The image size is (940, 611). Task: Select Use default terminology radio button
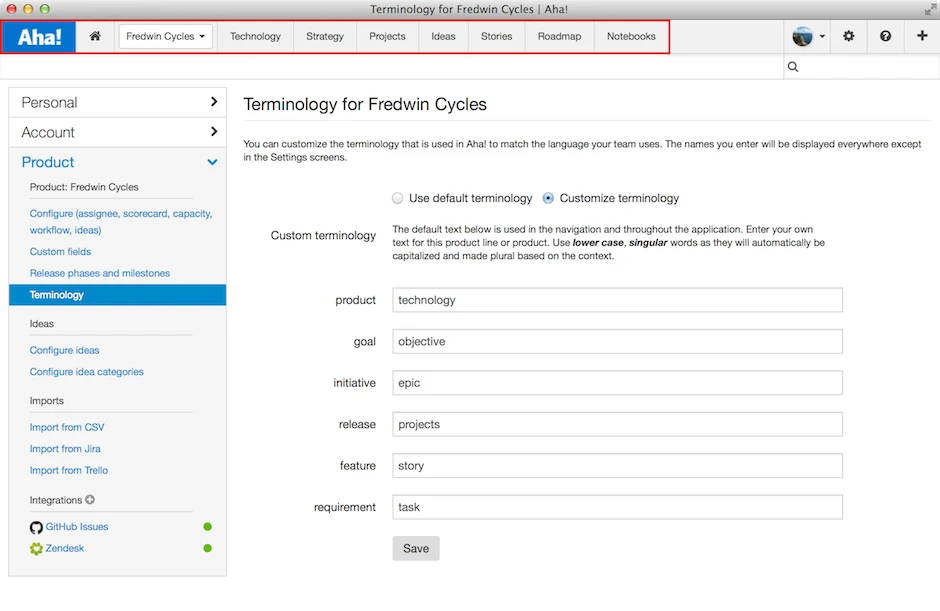(397, 198)
